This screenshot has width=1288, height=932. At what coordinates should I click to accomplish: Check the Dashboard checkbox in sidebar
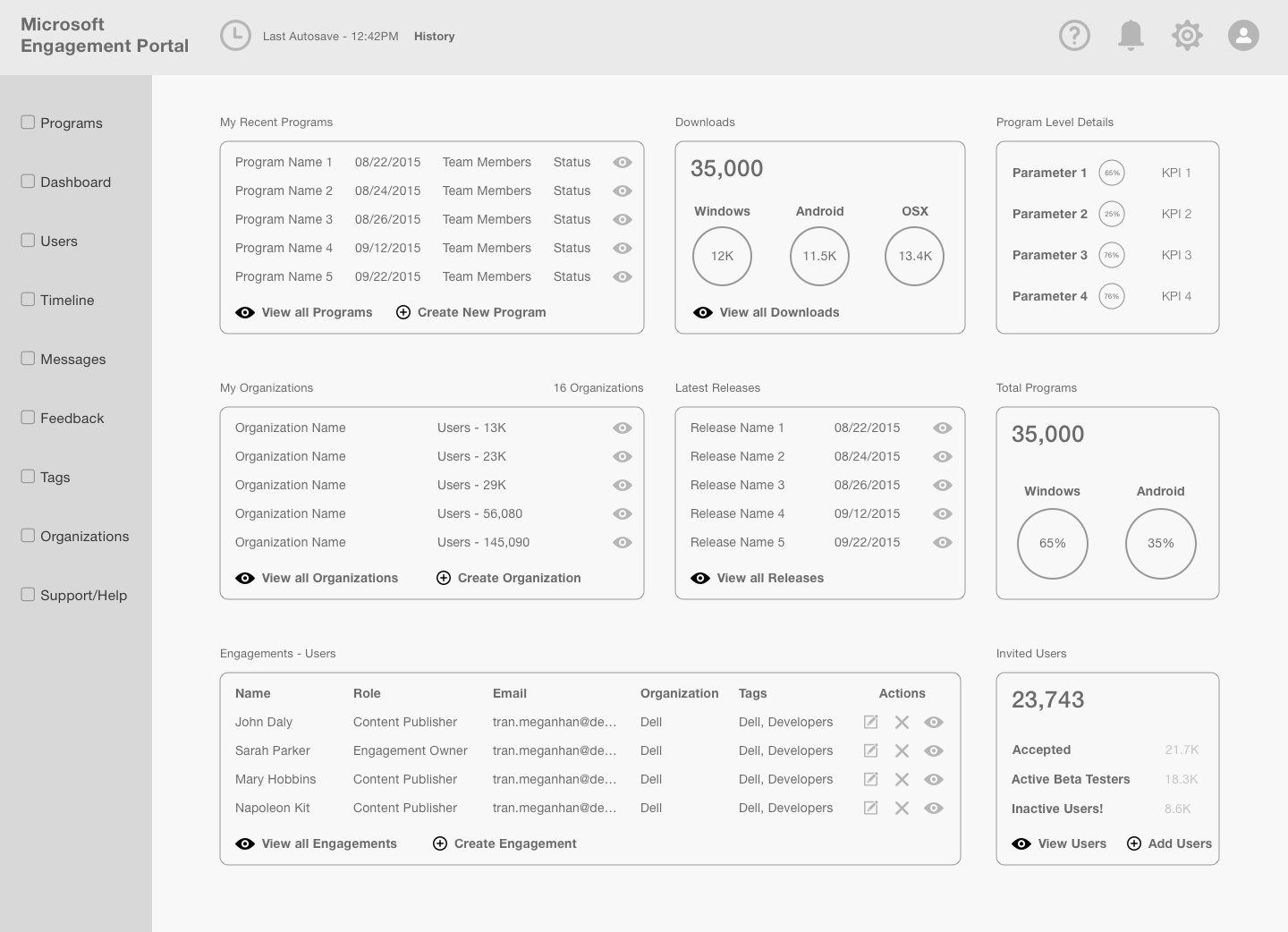click(28, 181)
